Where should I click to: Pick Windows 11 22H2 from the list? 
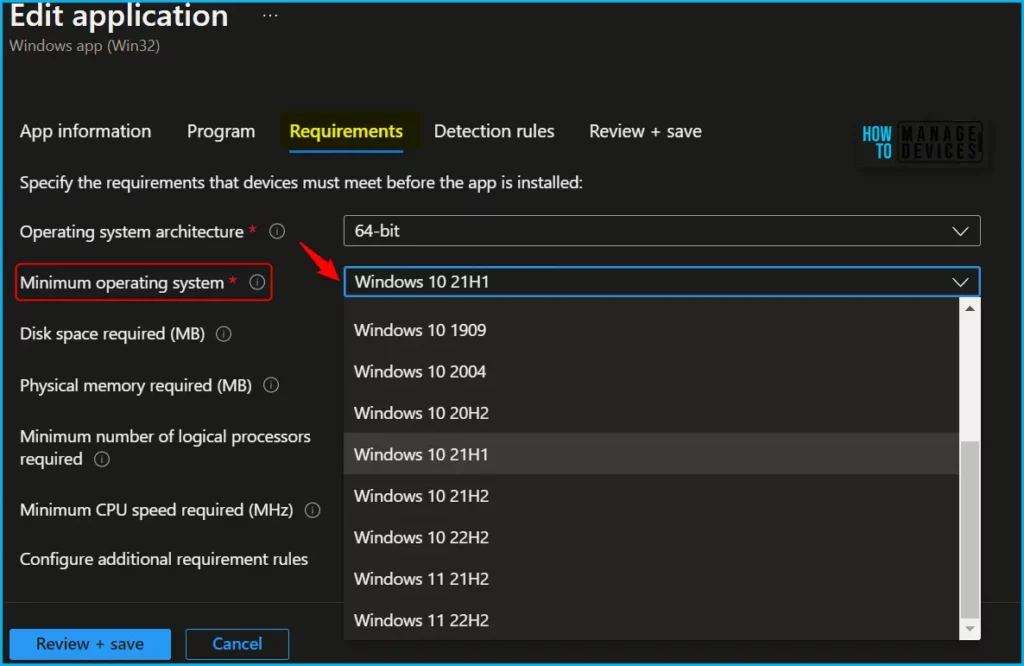(x=421, y=620)
